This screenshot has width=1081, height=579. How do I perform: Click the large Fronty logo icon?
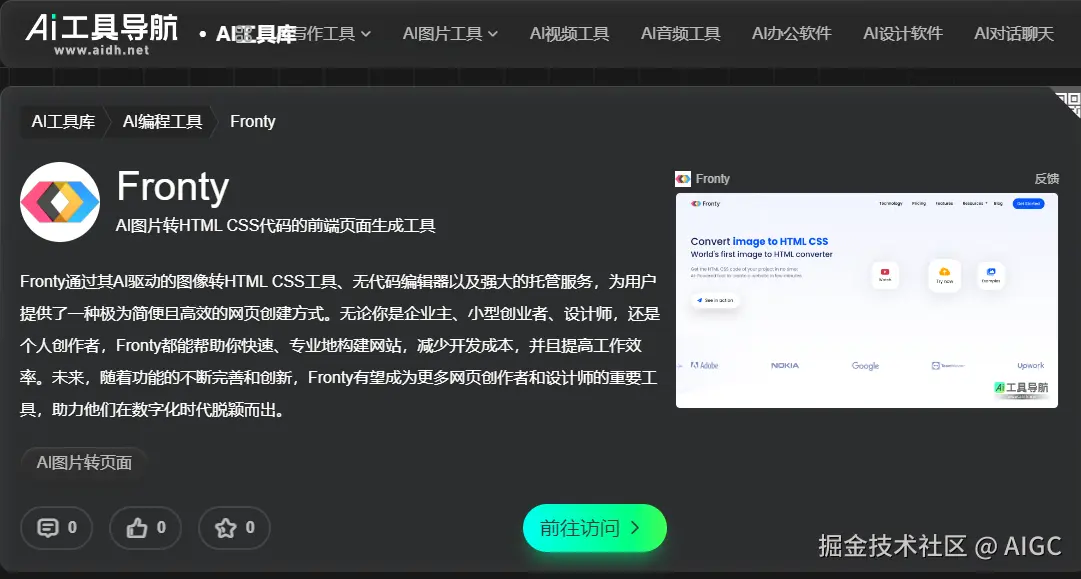tap(60, 202)
